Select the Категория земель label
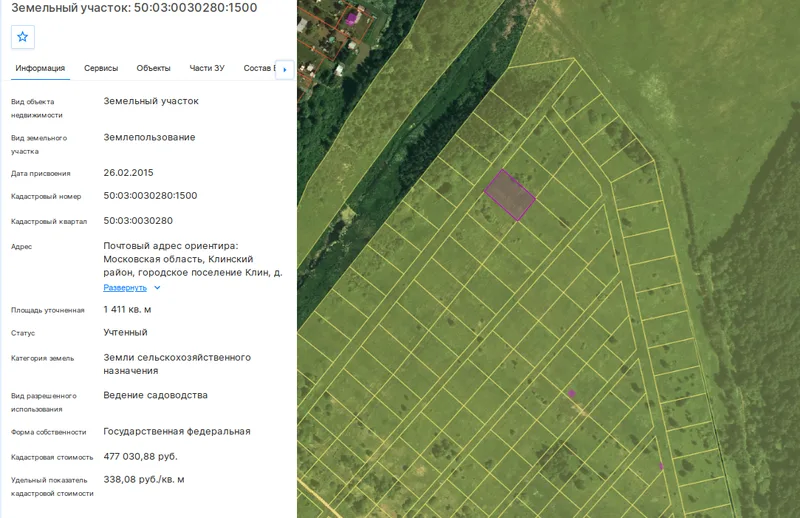Screen dimensions: 800x518 (42, 358)
